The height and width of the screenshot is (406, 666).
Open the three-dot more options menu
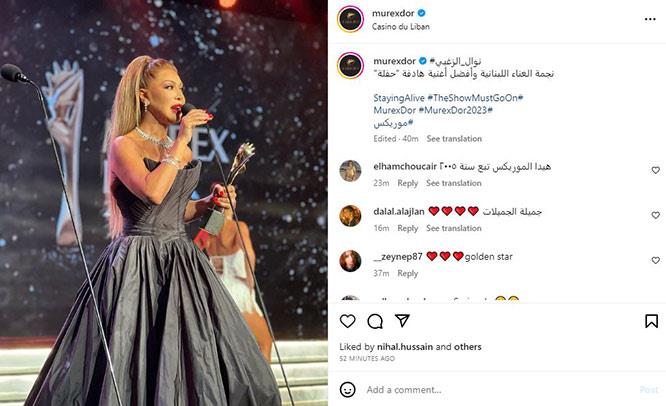coord(650,19)
